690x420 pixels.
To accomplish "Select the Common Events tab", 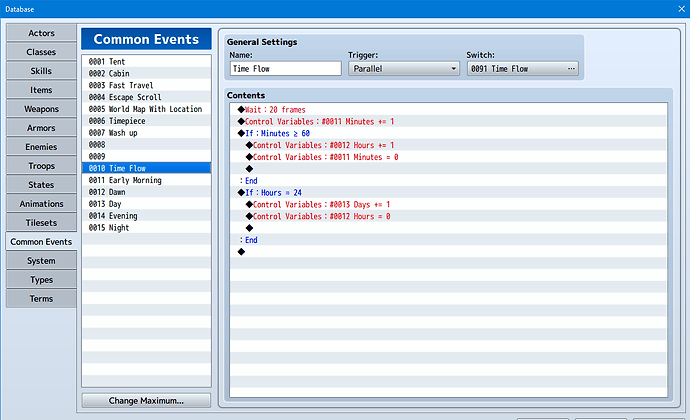I will [x=41, y=242].
